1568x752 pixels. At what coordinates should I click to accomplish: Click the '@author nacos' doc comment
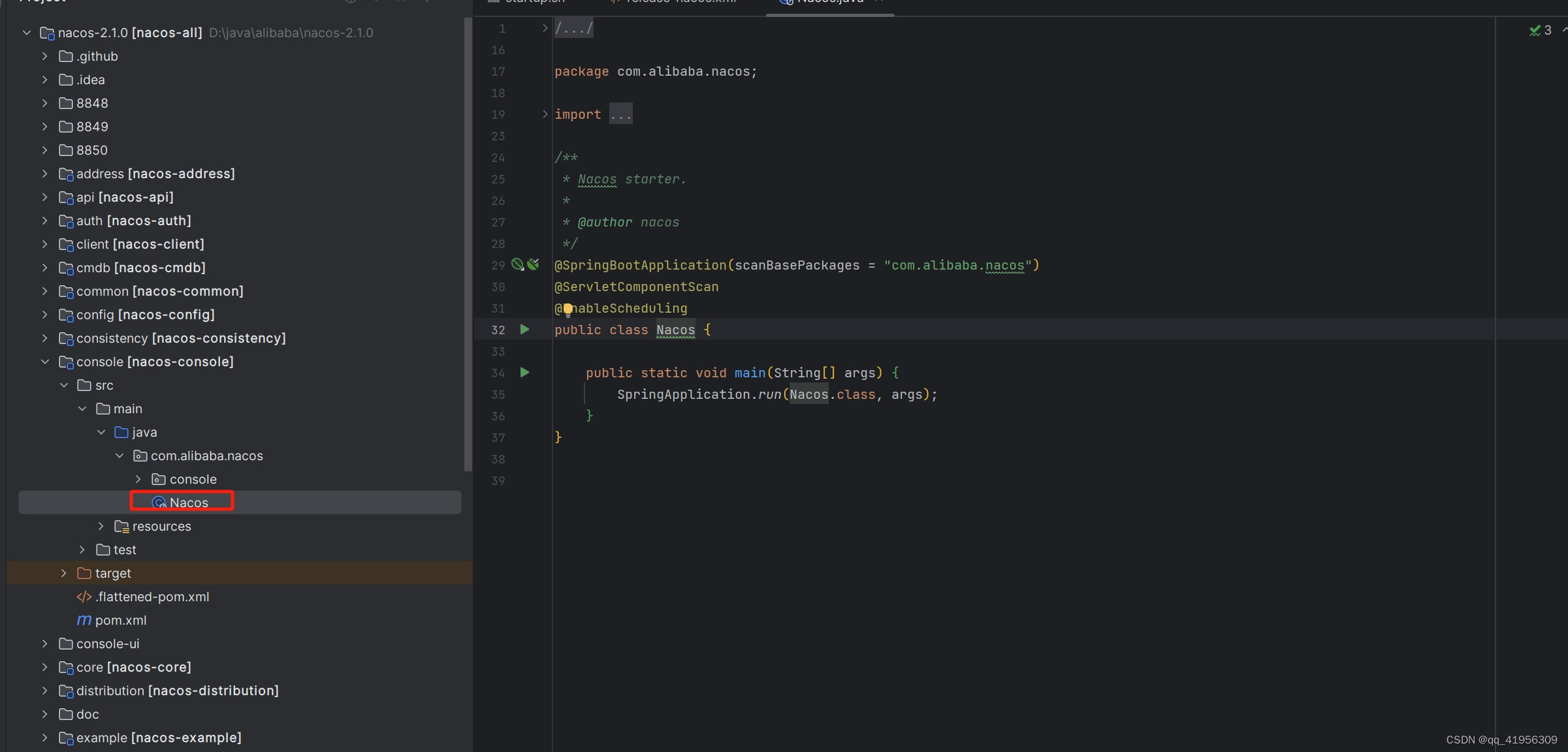[628, 222]
